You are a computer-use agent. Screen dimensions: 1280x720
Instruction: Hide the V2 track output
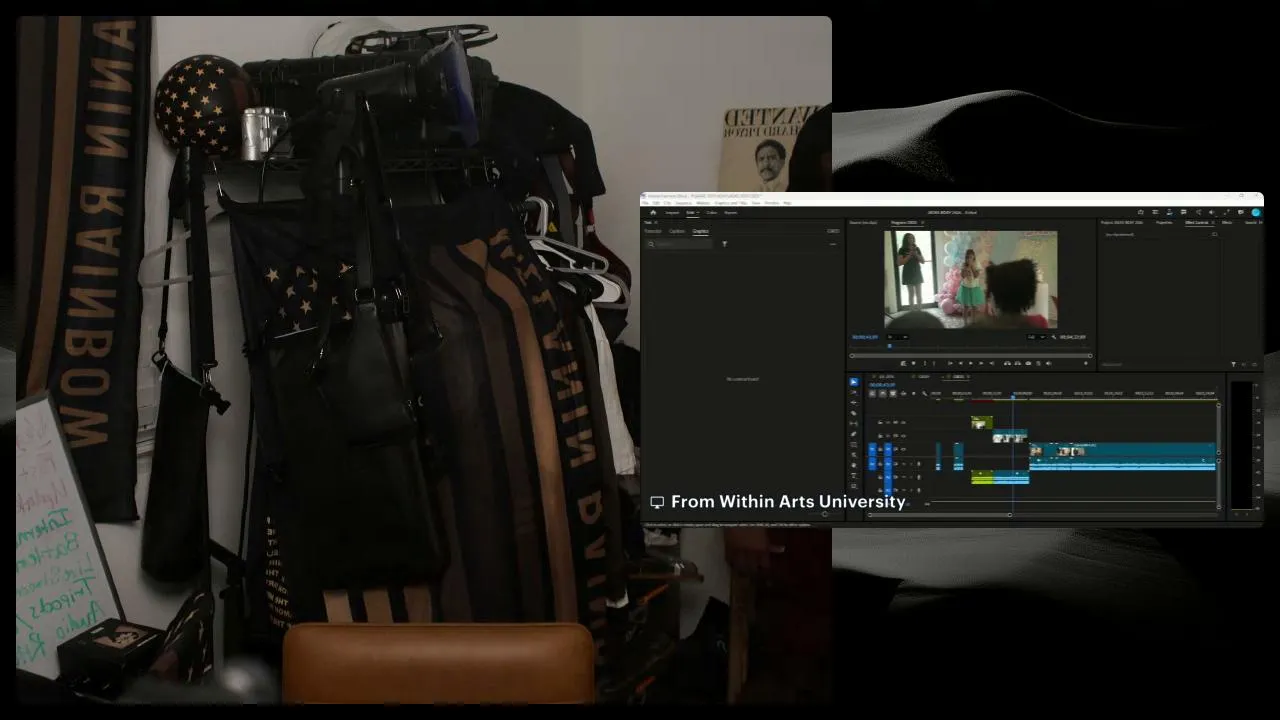pyautogui.click(x=903, y=436)
